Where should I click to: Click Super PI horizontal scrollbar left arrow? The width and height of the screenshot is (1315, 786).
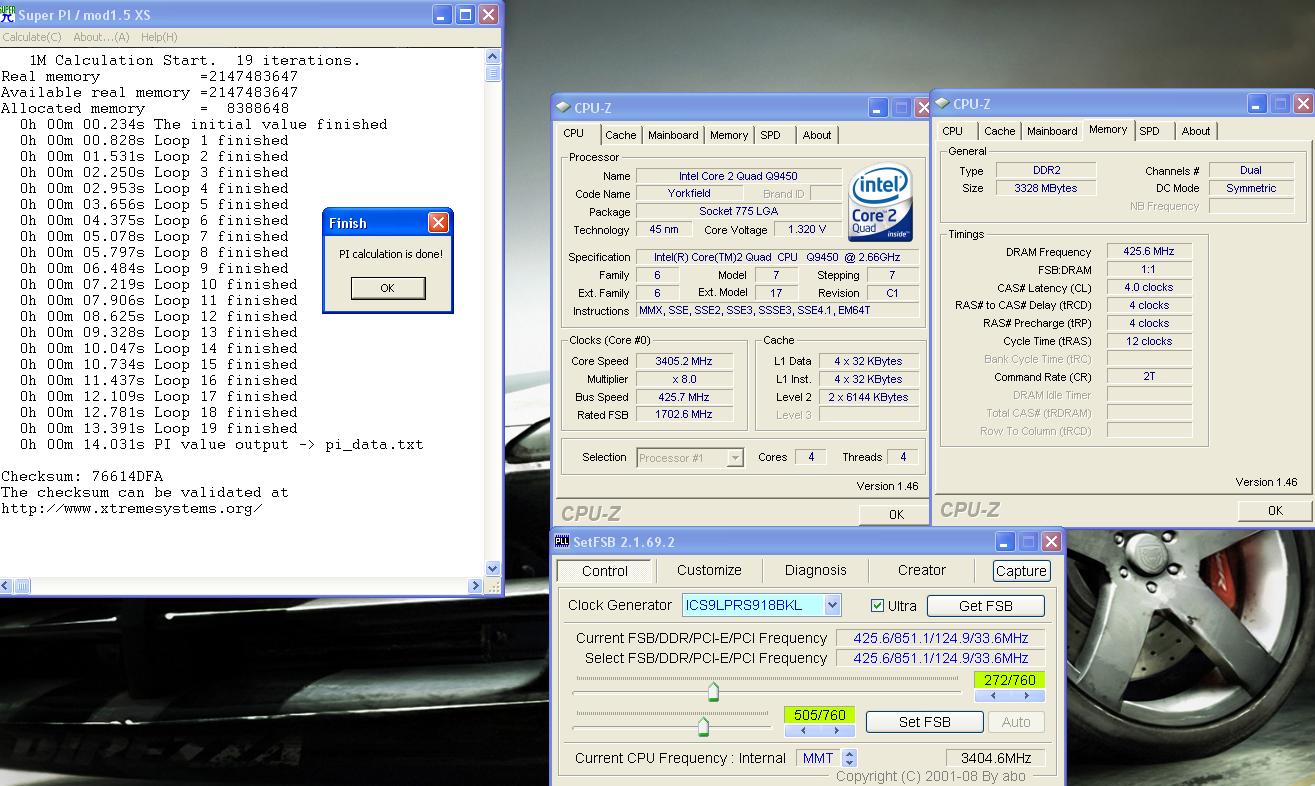(7, 585)
